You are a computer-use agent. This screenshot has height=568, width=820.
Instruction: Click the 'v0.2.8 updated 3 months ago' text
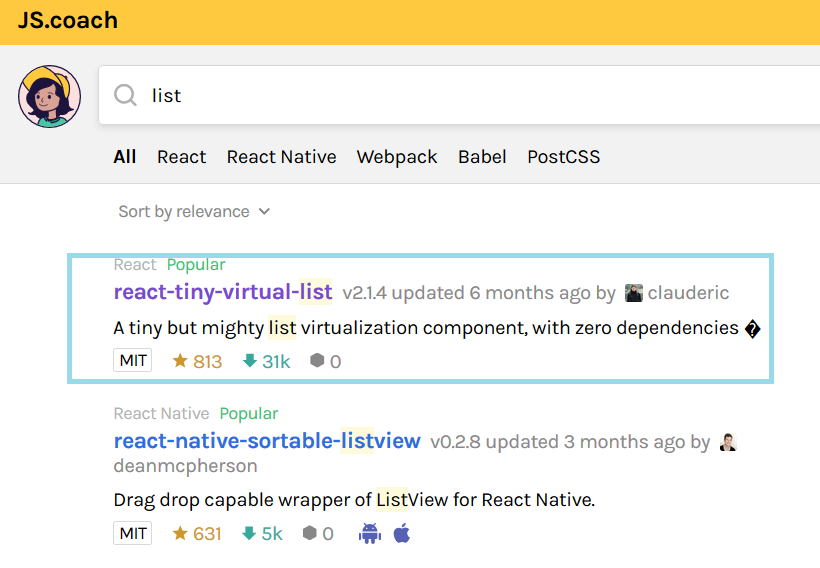(557, 442)
